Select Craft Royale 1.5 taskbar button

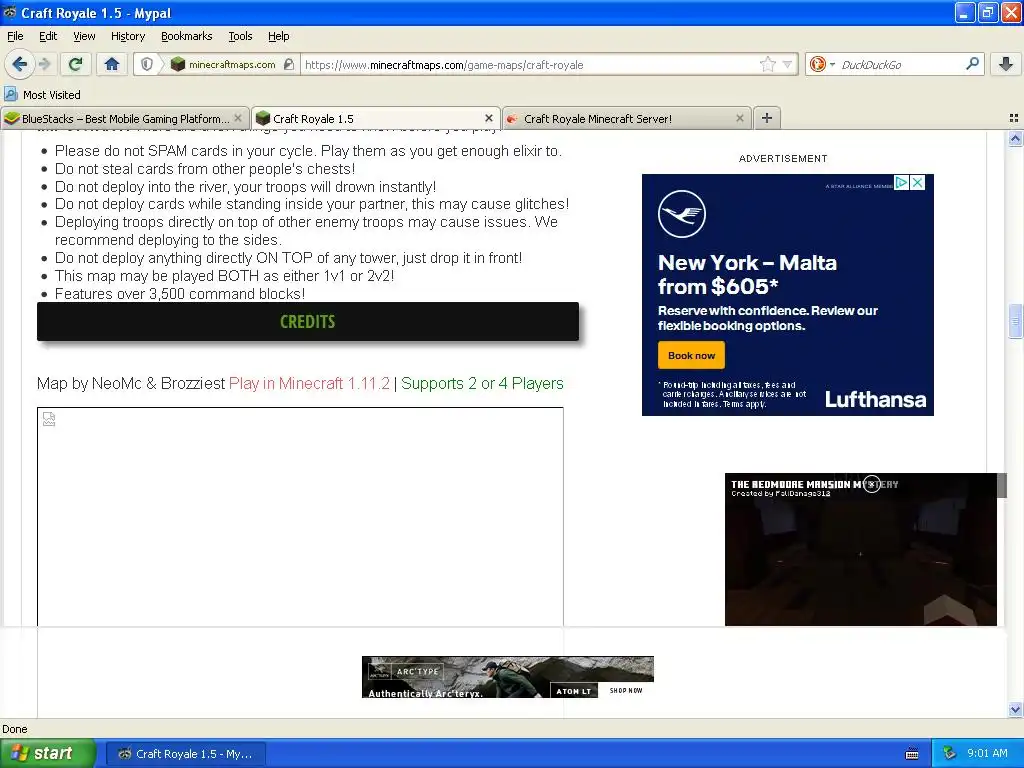pyautogui.click(x=186, y=754)
